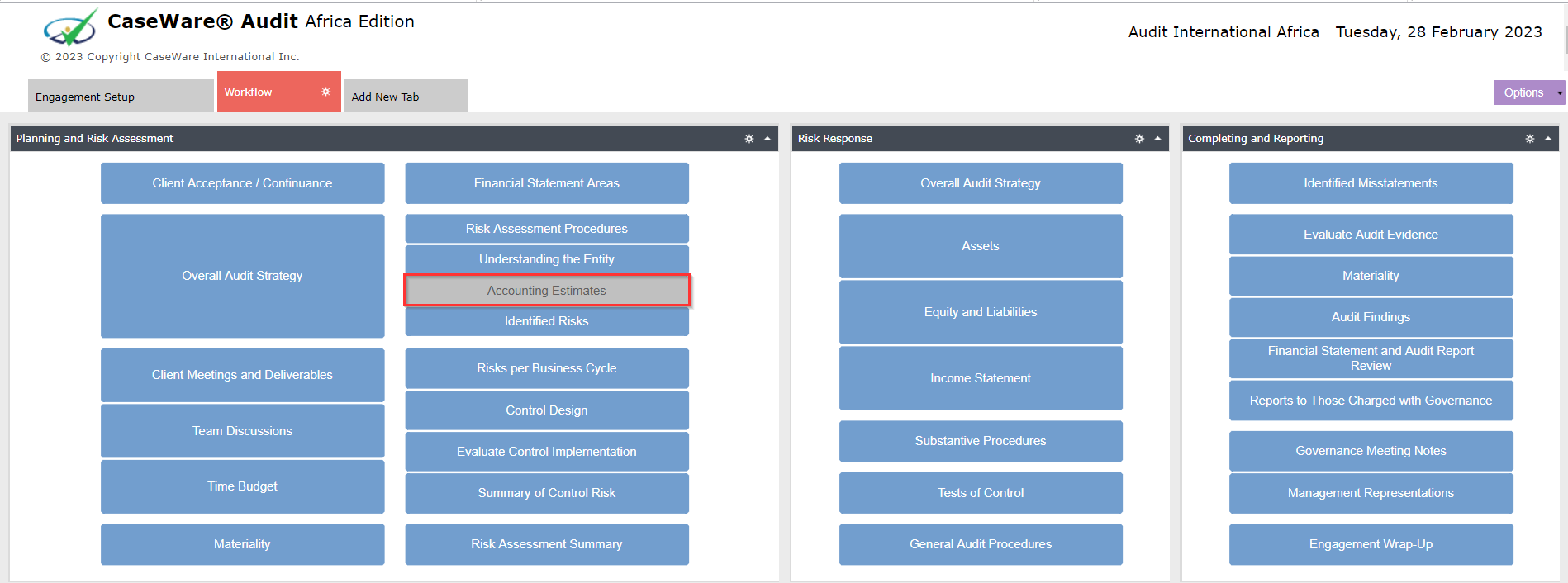Open the Workflow tab settings gear

click(325, 92)
